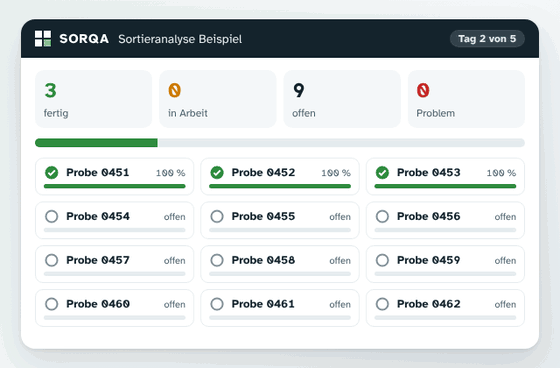The image size is (560, 368).
Task: Click the 'Probe 0461' label
Action: tap(263, 304)
